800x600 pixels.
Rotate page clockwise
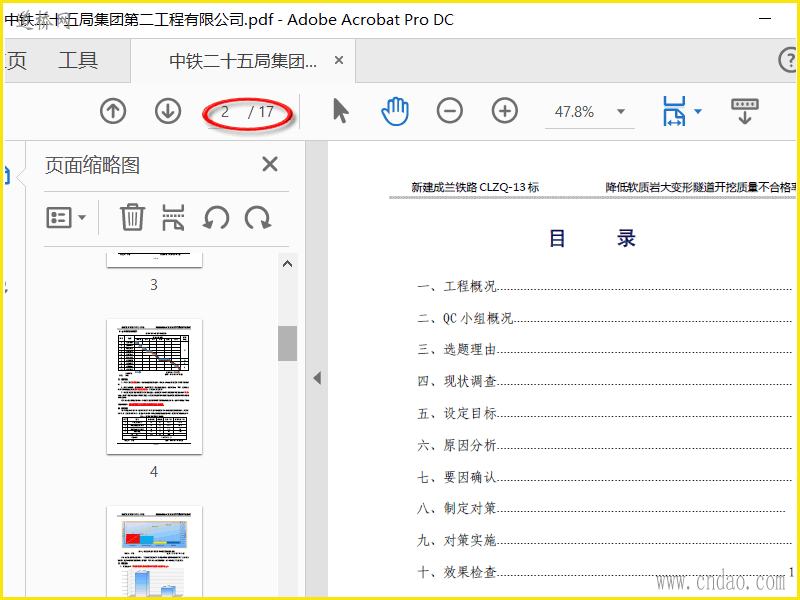pyautogui.click(x=258, y=218)
